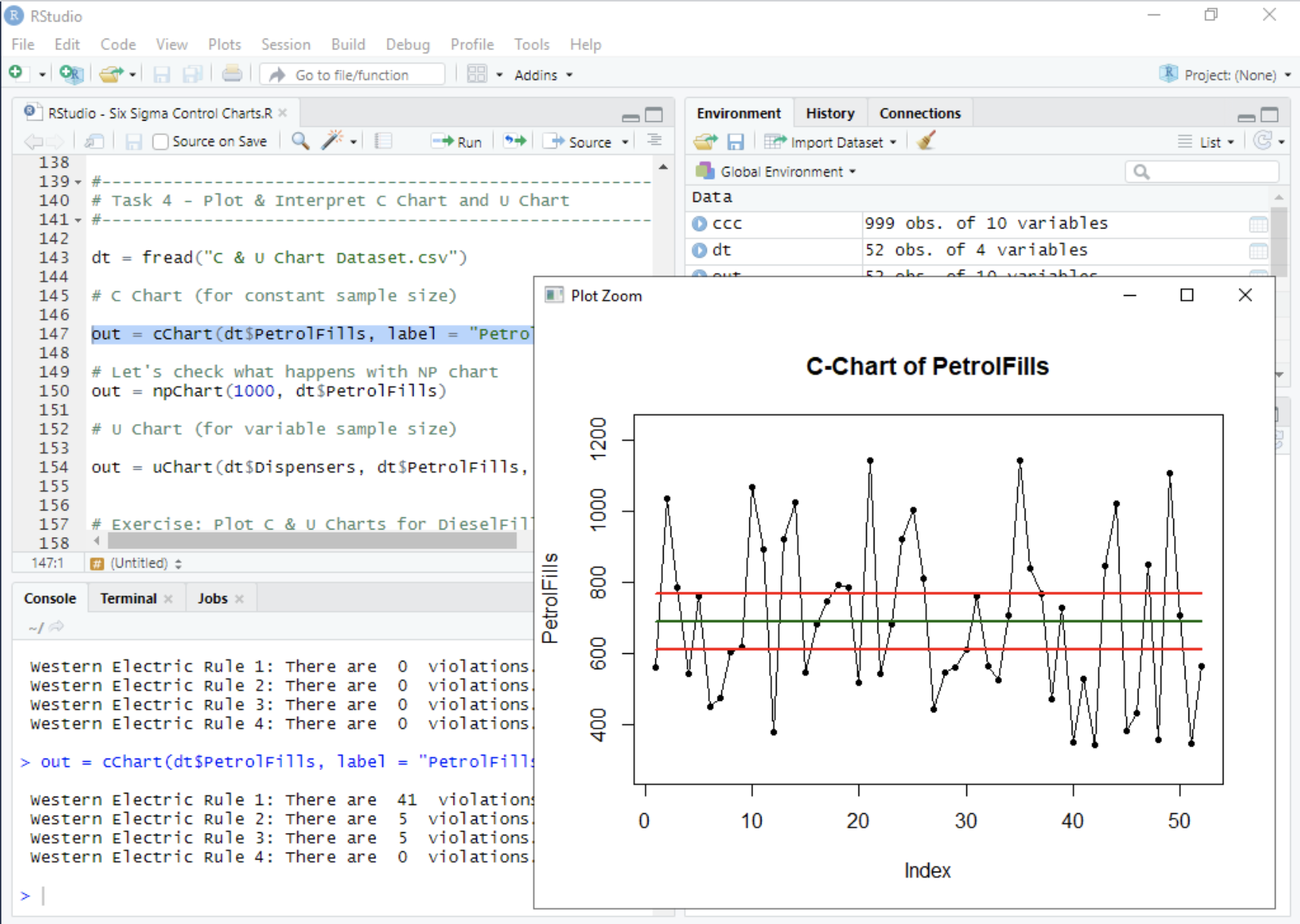Expand the ccc data object details
This screenshot has height=924, width=1300.
tap(699, 224)
